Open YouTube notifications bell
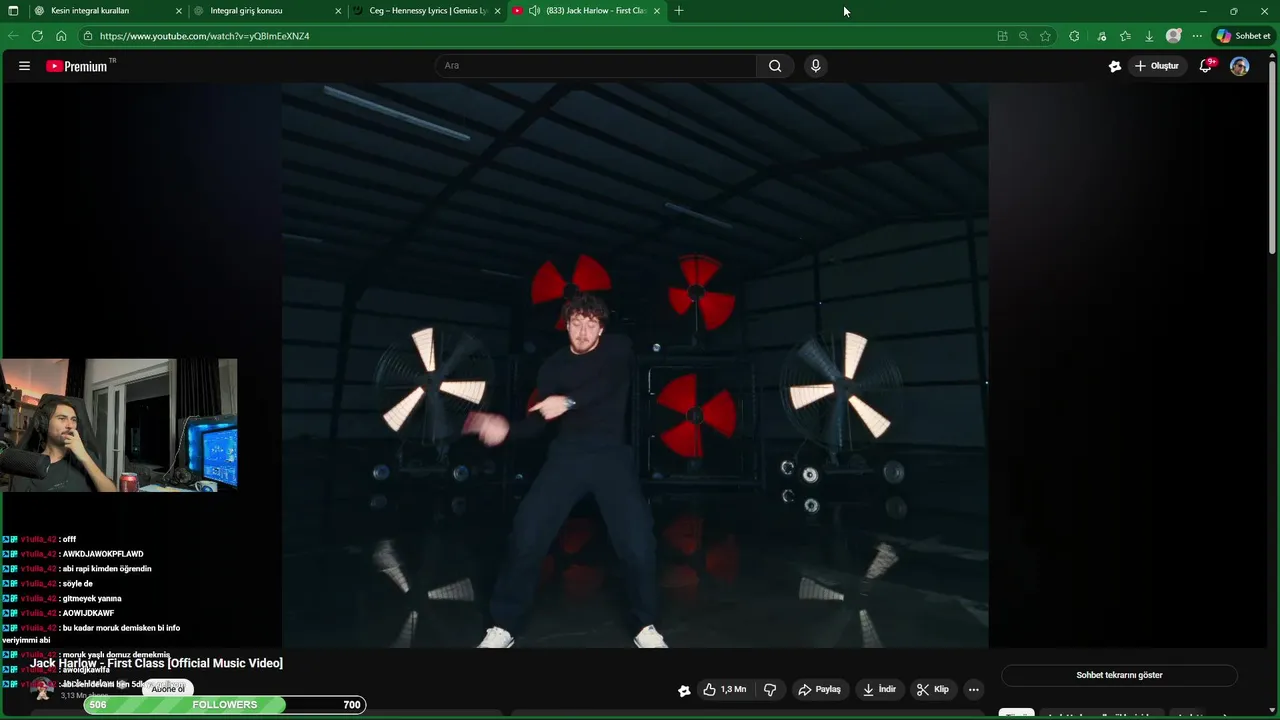1280x720 pixels. pyautogui.click(x=1207, y=66)
